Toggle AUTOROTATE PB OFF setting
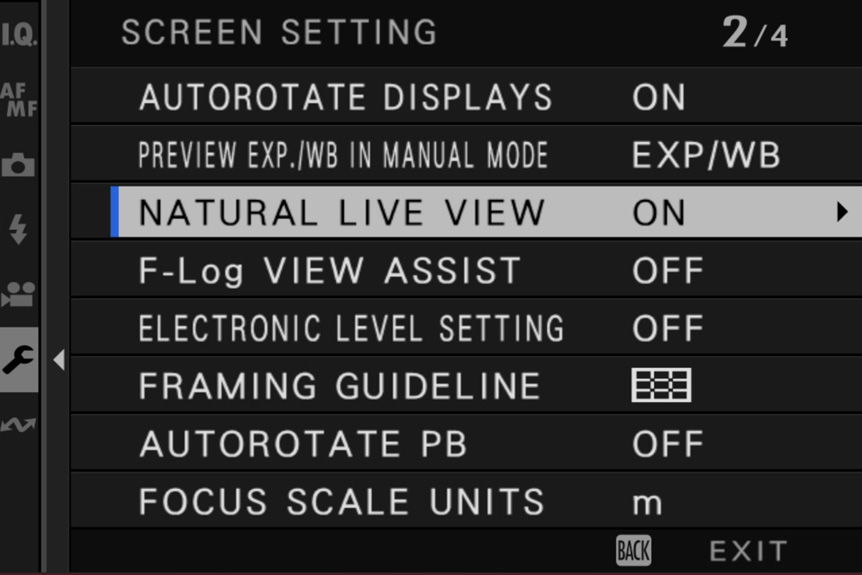Screen dimensions: 862x575 point(667,444)
